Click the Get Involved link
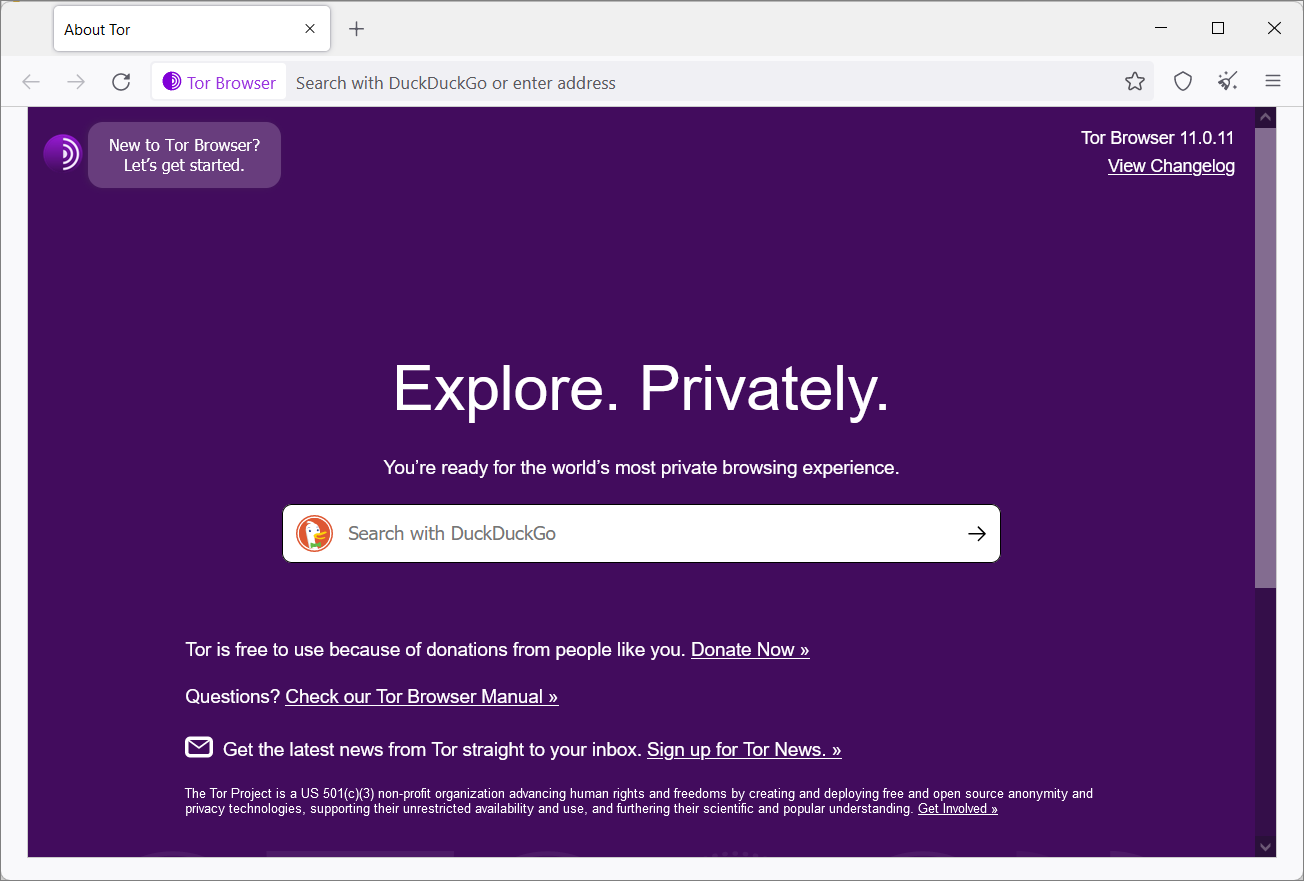This screenshot has height=881, width=1304. click(958, 808)
